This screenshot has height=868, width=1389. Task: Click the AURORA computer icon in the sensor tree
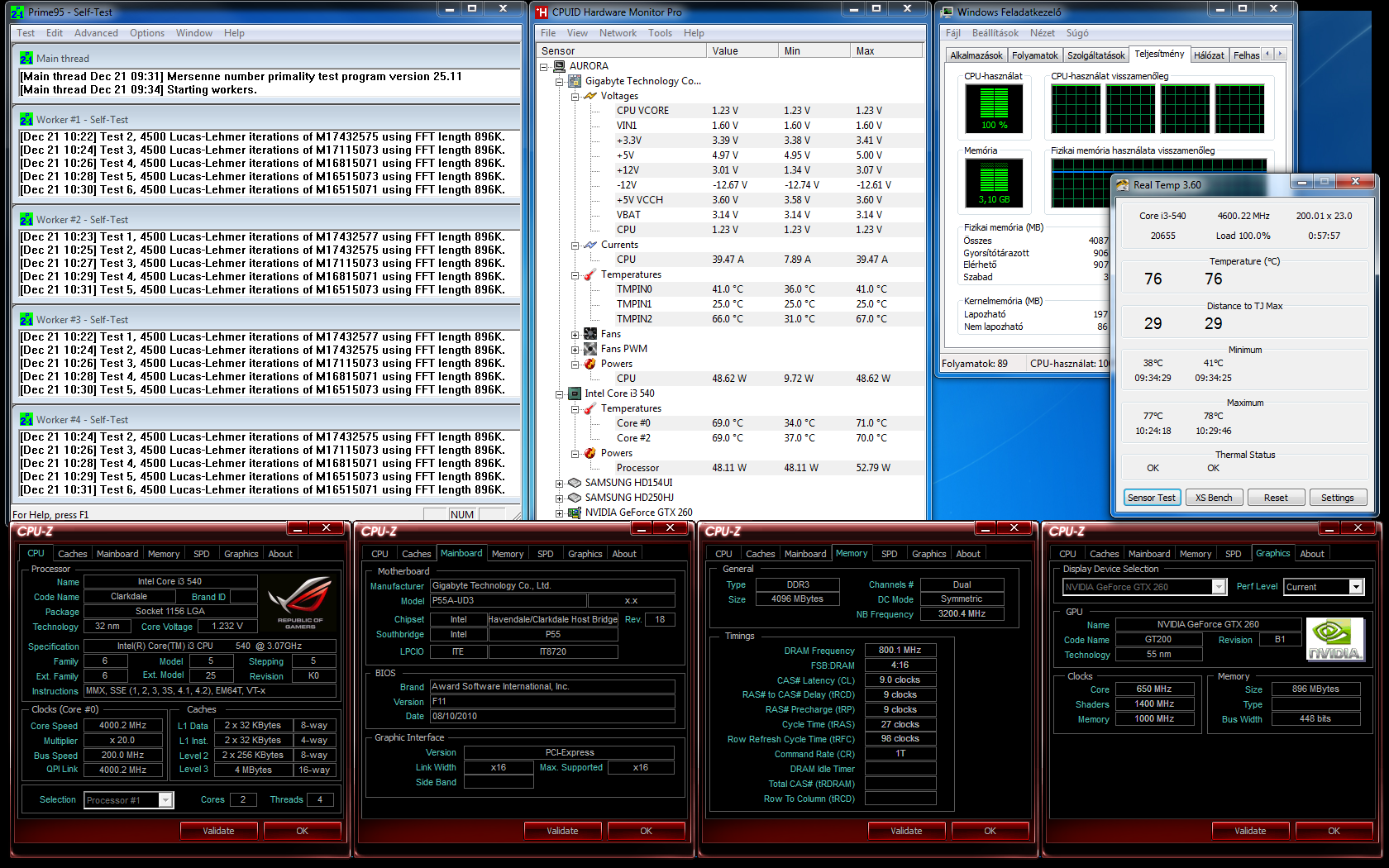[560, 66]
